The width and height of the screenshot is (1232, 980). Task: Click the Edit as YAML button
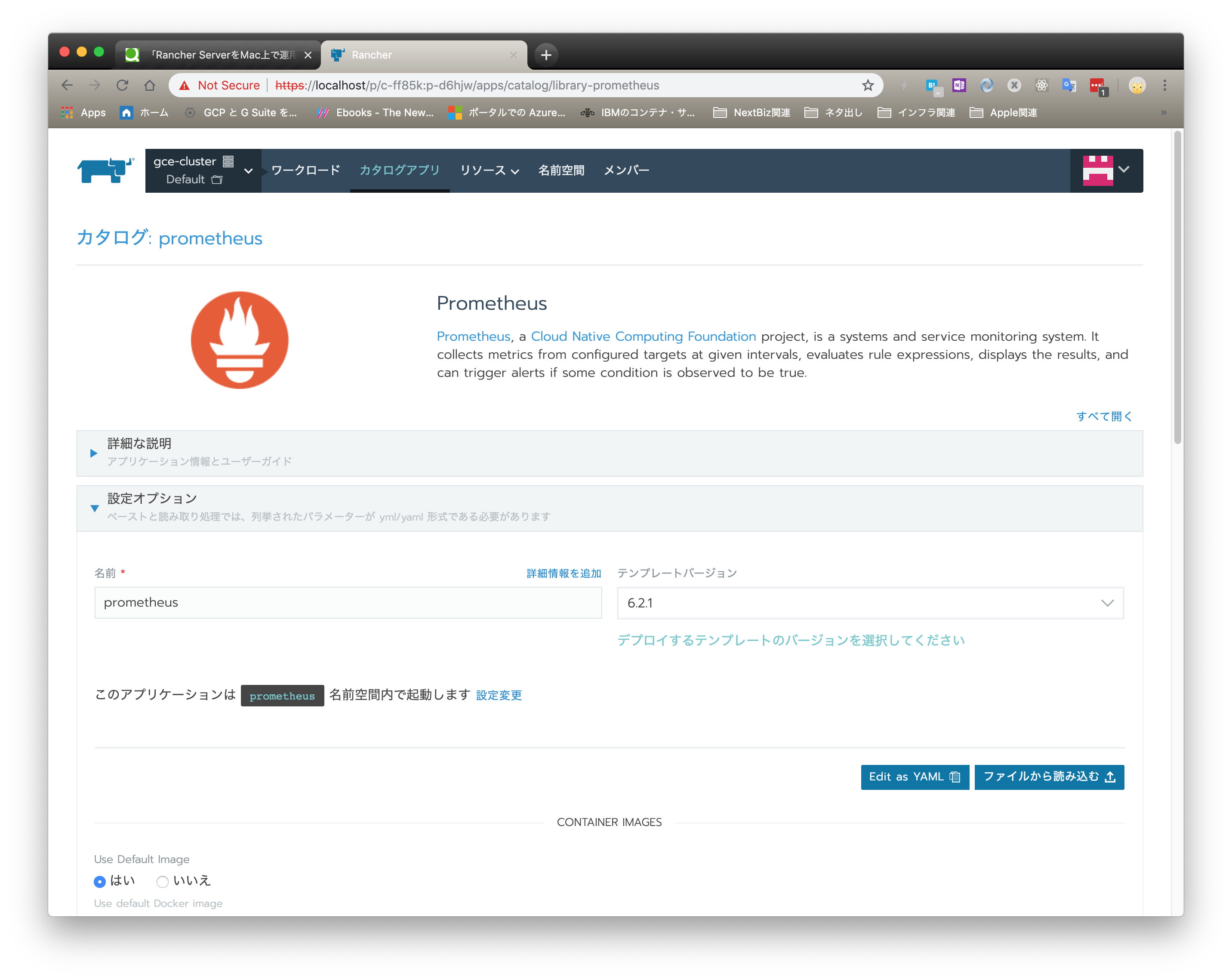(914, 777)
